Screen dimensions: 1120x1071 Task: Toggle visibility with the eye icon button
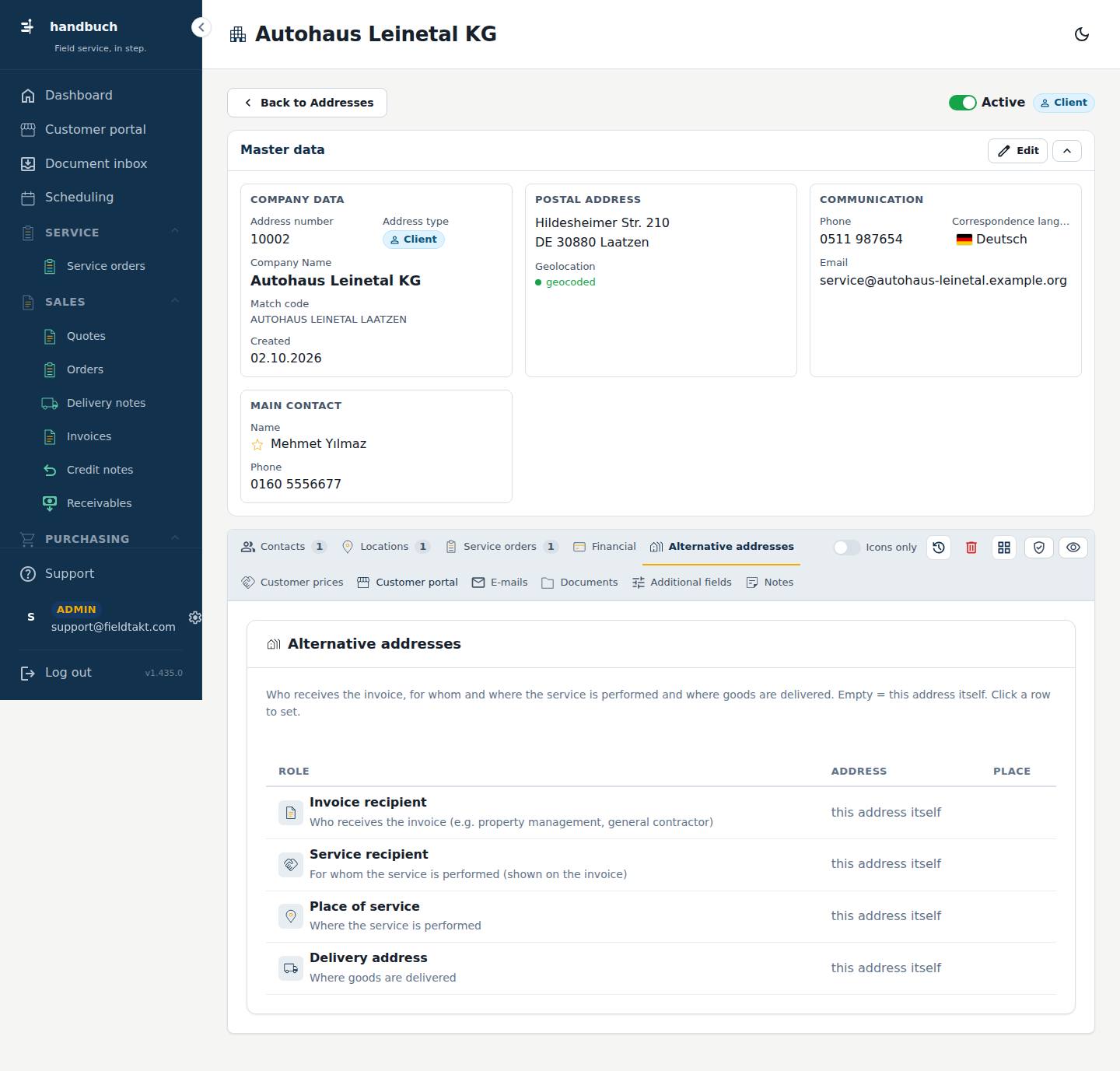pyautogui.click(x=1073, y=548)
